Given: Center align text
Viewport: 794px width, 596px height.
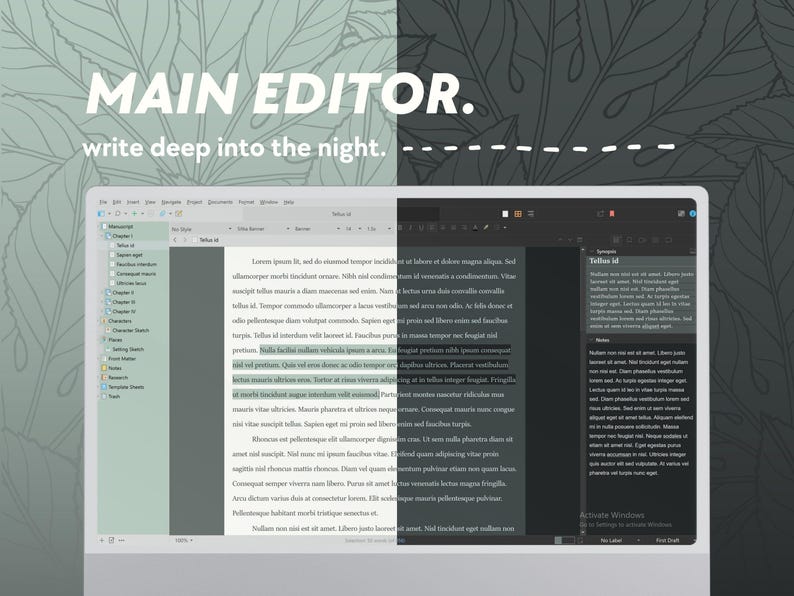Looking at the screenshot, I should pyautogui.click(x=443, y=228).
